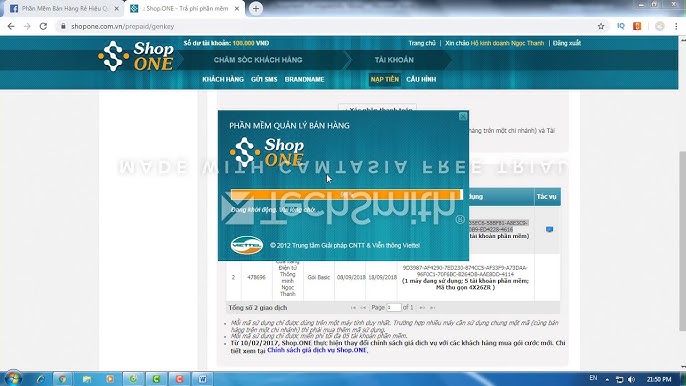Open Chính sách giá dịch vụ Shop.ONE link

pyautogui.click(x=317, y=350)
